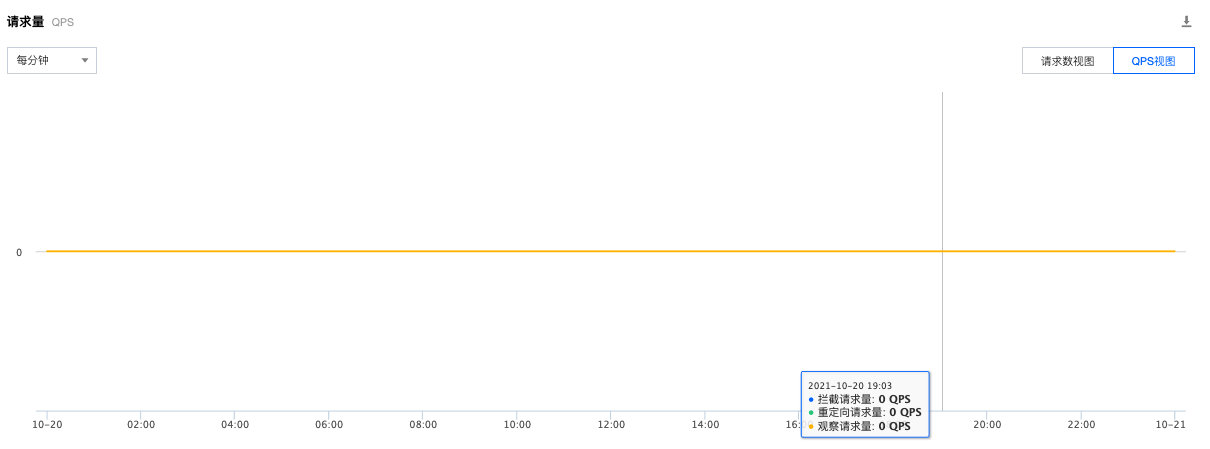1210x449 pixels.
Task: Click the blue 拦截请求量 dot in tooltip
Action: [x=811, y=399]
